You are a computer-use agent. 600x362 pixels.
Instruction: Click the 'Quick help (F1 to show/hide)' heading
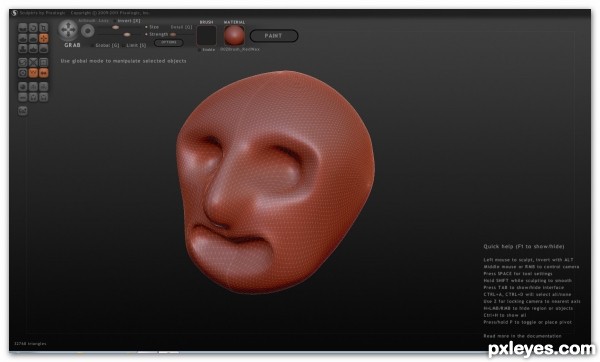[x=523, y=246]
